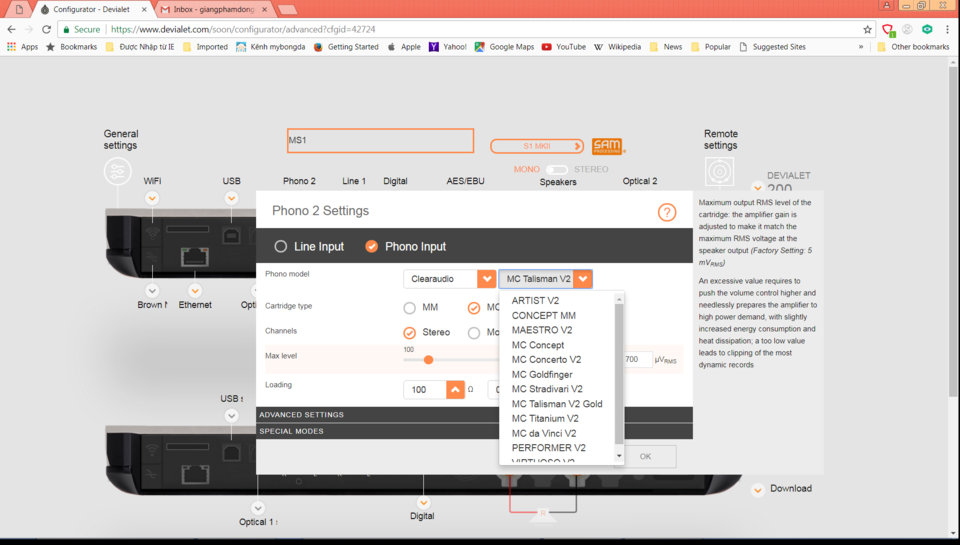Click the WiFi chevron arrow icon
Viewport: 960px width, 545px height.
click(x=152, y=198)
